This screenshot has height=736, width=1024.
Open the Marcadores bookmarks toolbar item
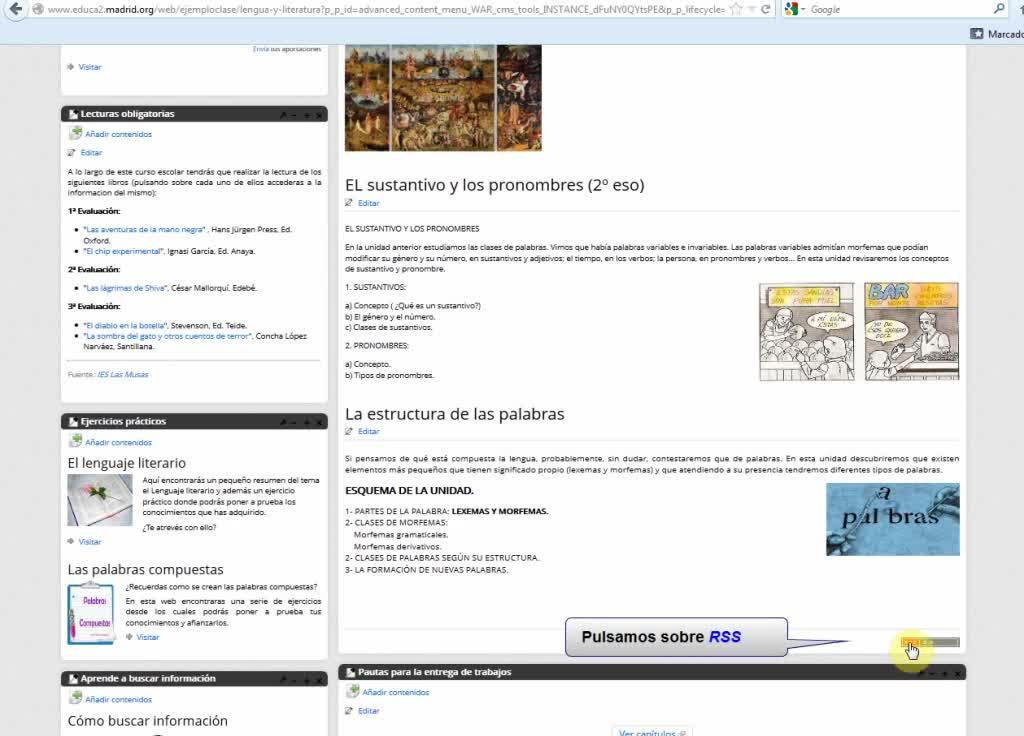(x=998, y=34)
